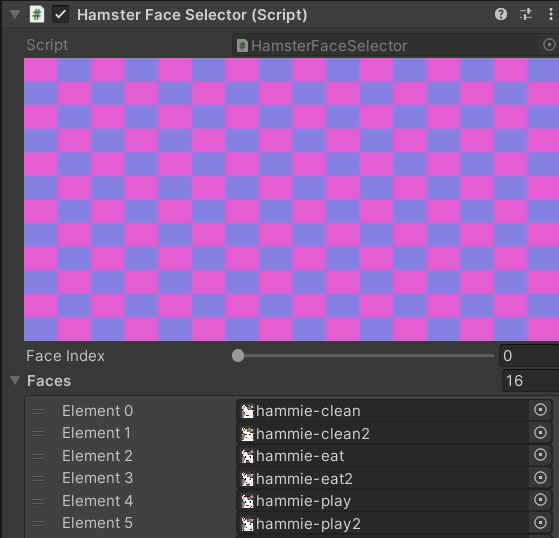559x538 pixels.
Task: Click the Element 0 label
Action: (97, 411)
